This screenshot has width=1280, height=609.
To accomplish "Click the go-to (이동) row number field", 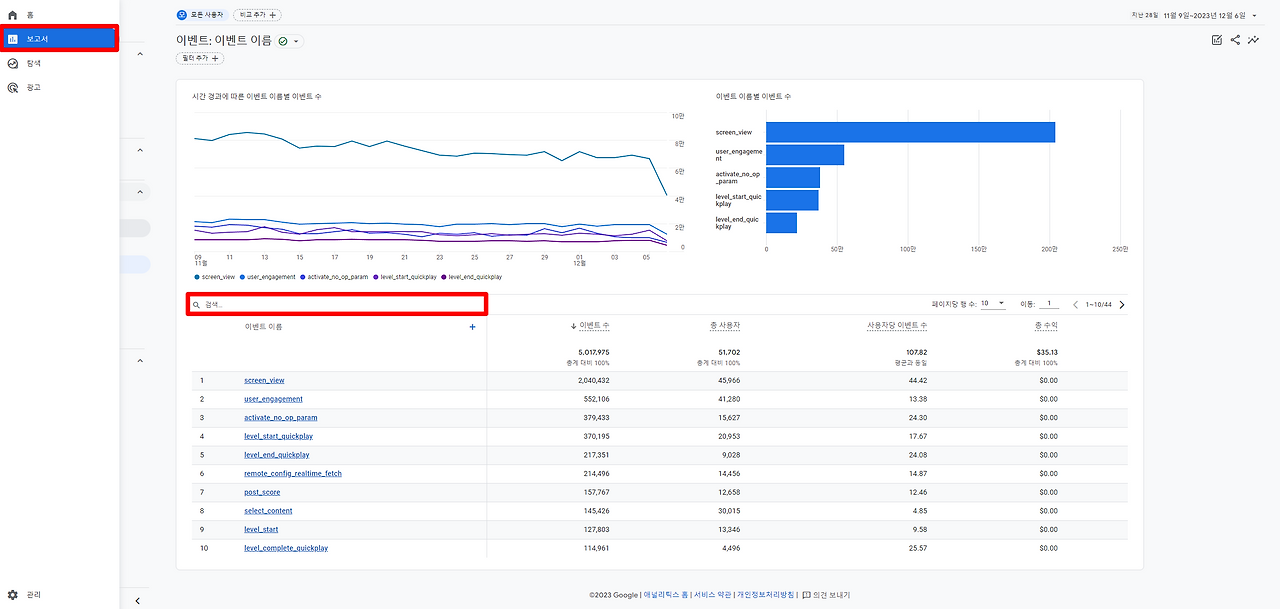I will (1049, 303).
